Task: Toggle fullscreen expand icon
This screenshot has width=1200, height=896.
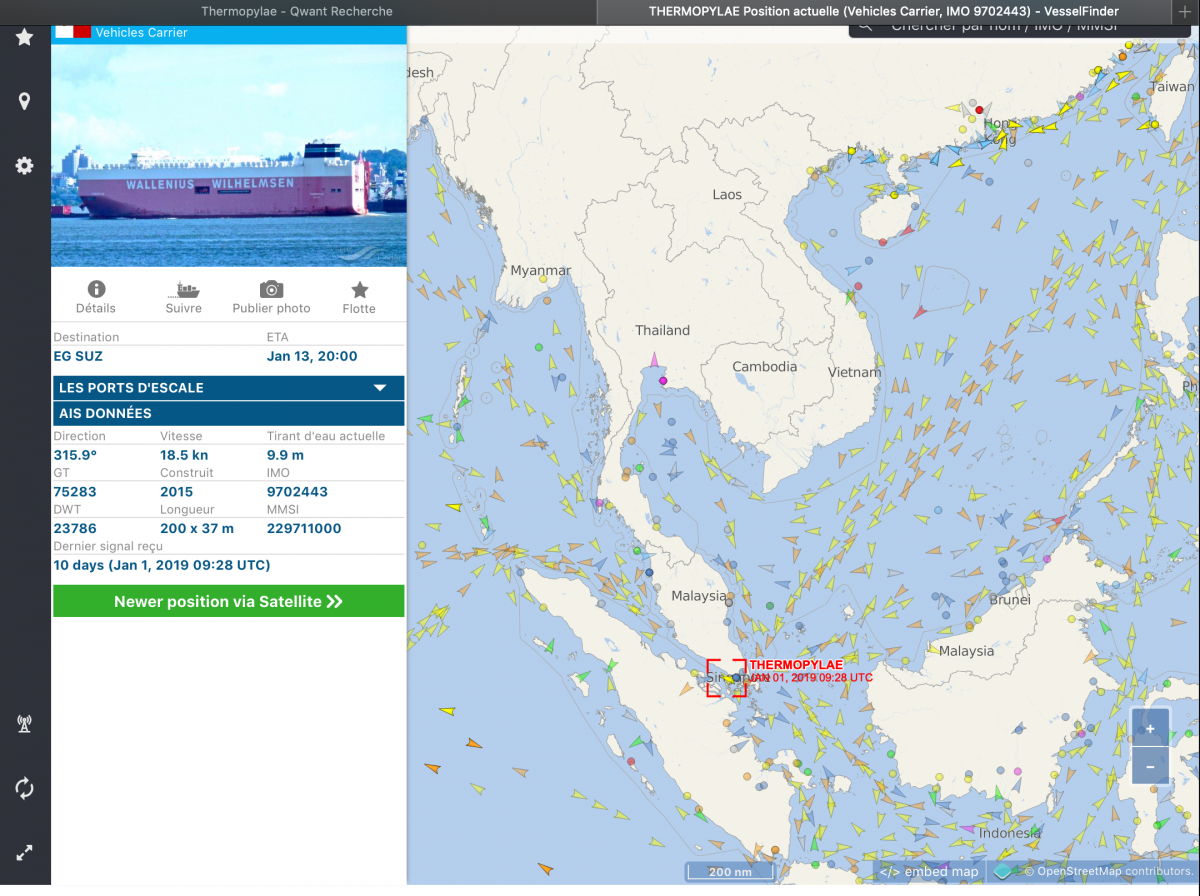Action: pos(24,853)
